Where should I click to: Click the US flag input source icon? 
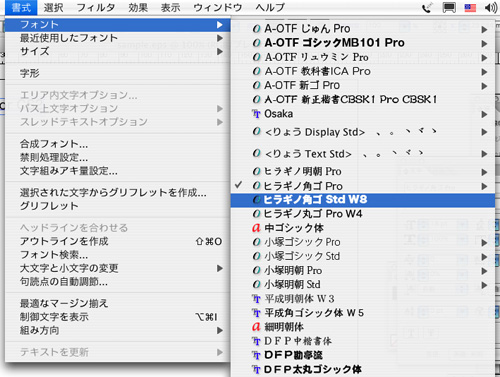click(x=470, y=7)
